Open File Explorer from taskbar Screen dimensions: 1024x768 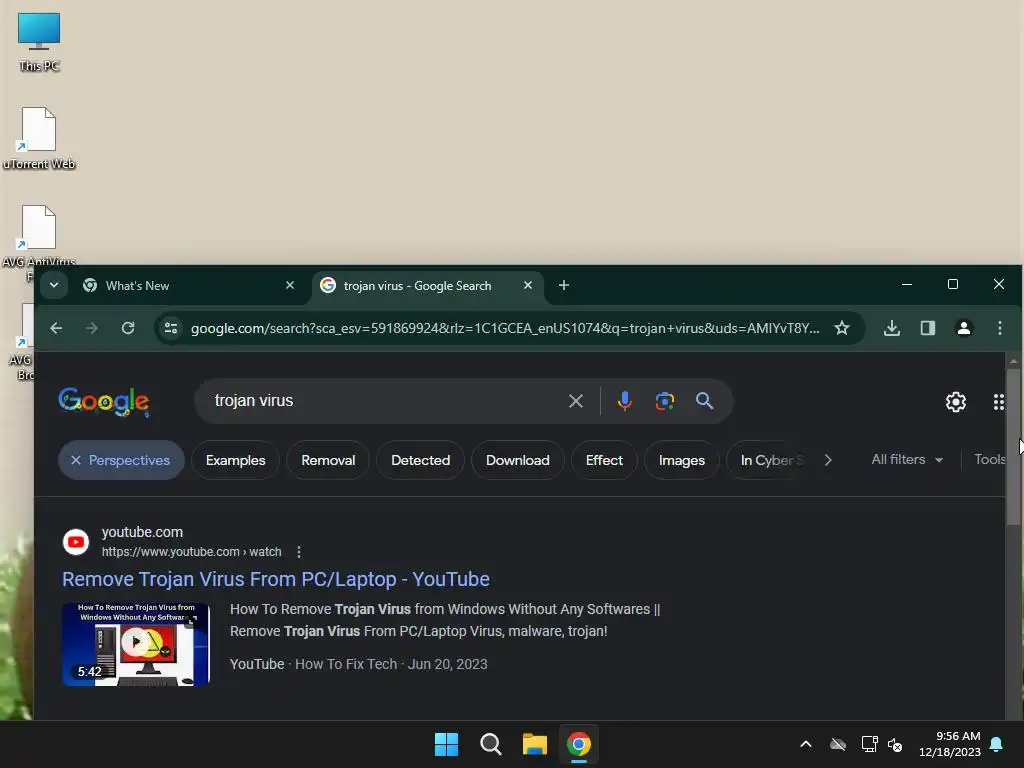[534, 744]
